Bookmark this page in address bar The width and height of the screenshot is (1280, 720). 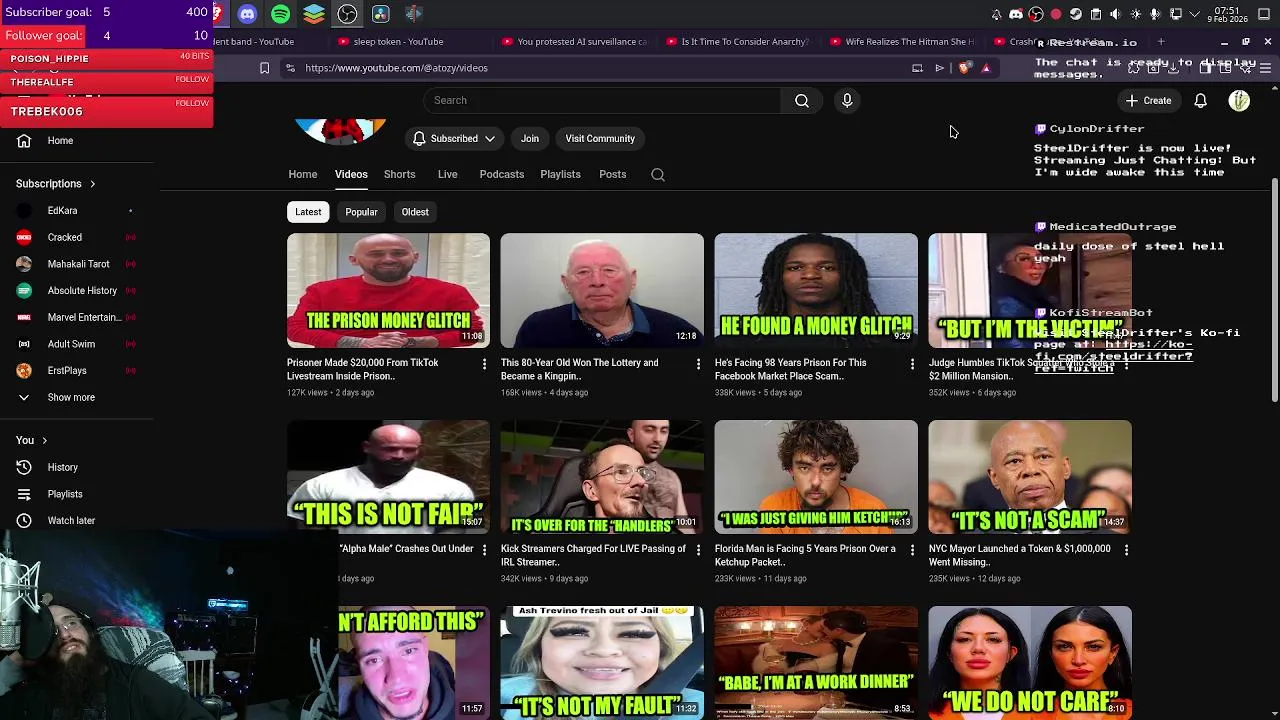pos(264,68)
